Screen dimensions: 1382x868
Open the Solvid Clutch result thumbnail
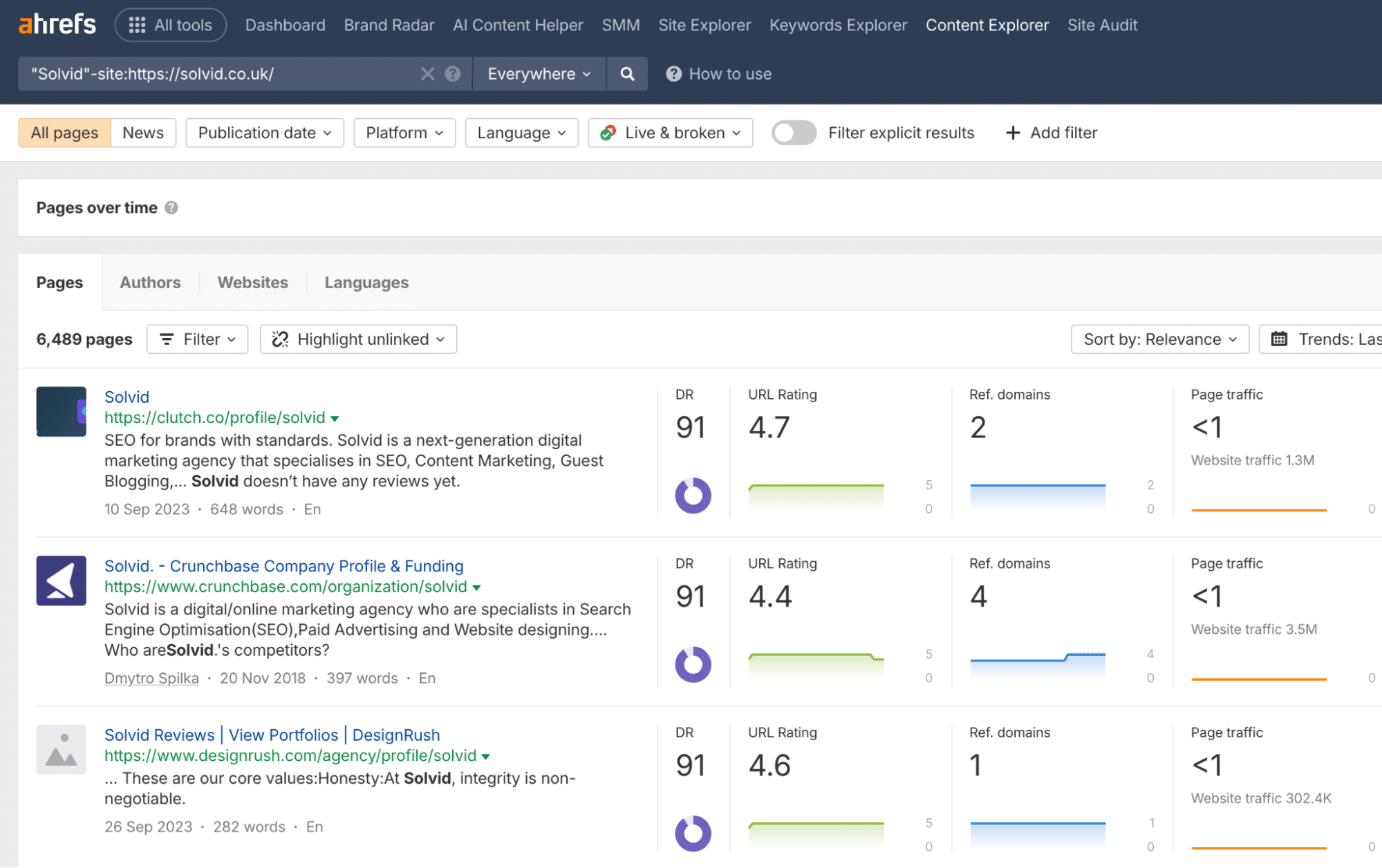62,412
